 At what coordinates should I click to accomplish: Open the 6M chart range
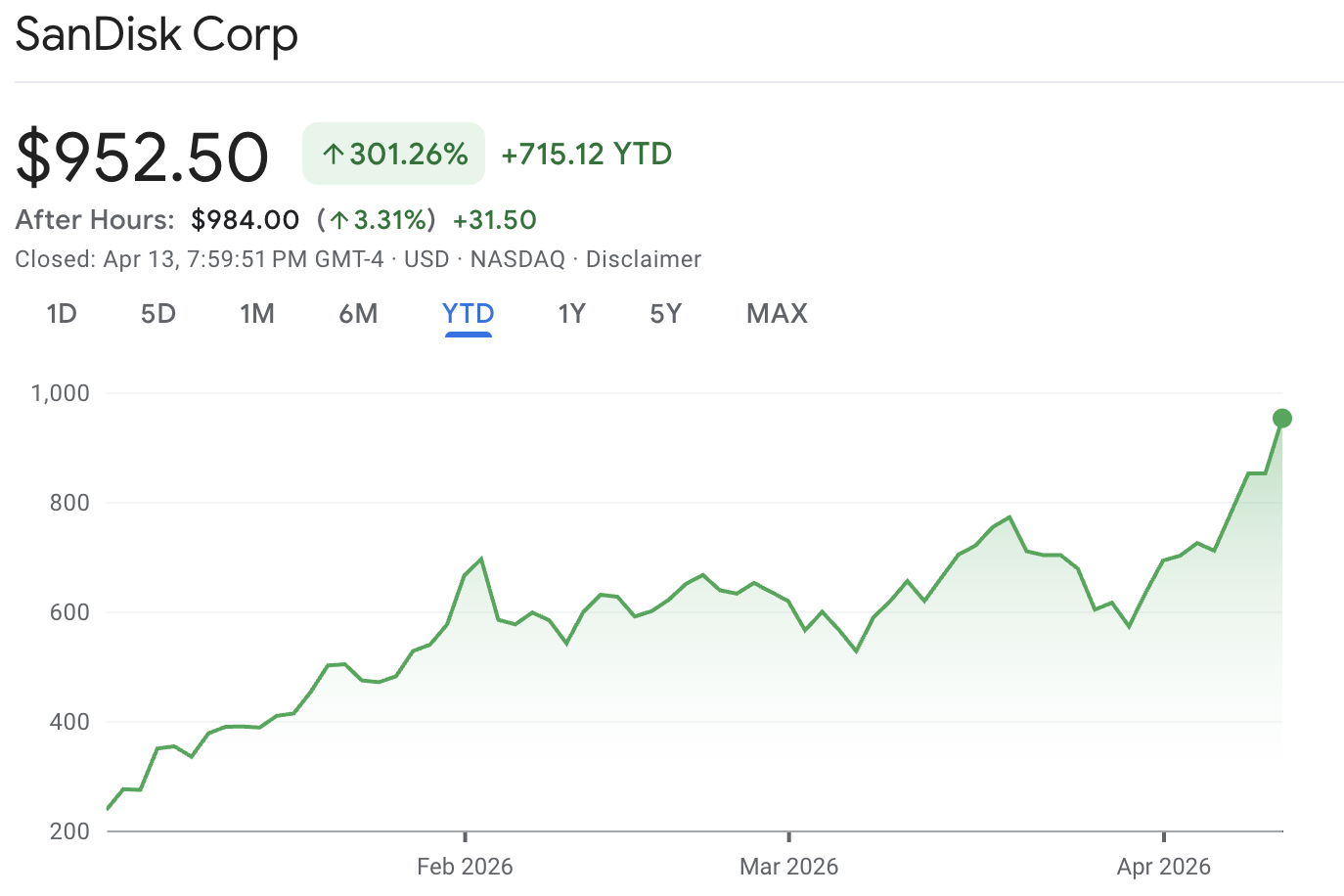click(358, 314)
